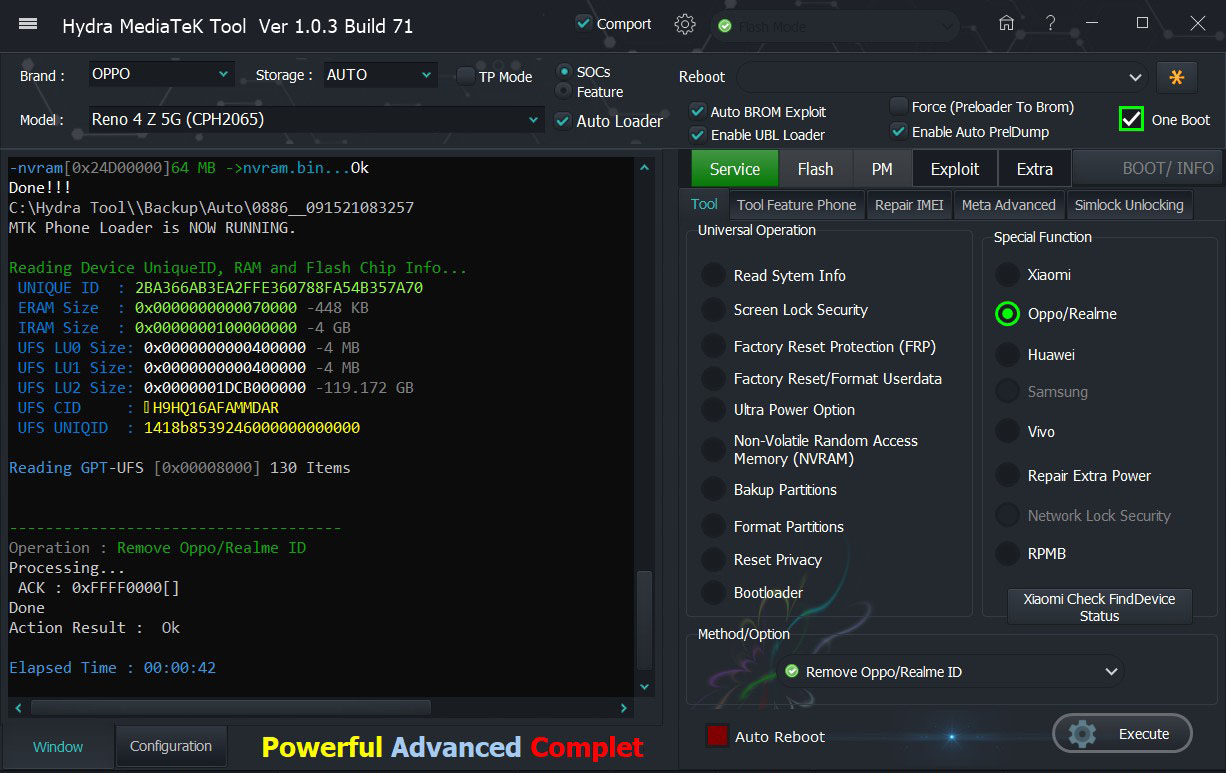1226x773 pixels.
Task: Click green status icon in Flash Mode field
Action: [x=725, y=26]
